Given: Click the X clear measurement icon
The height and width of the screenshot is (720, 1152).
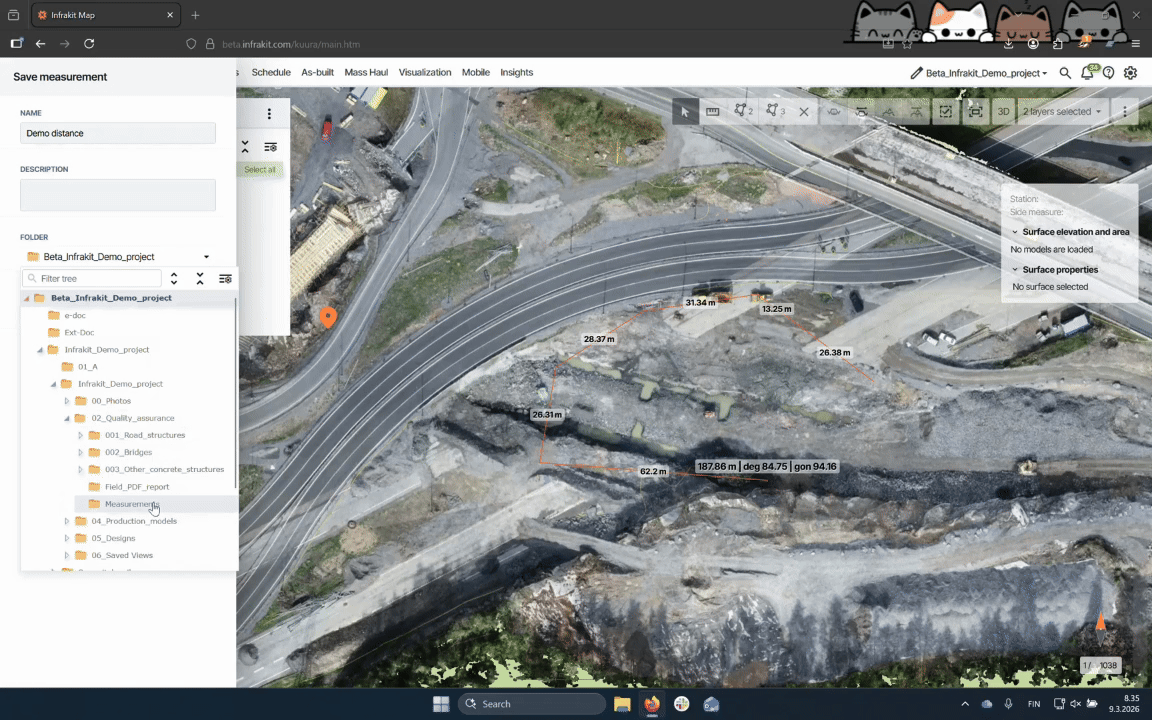Looking at the screenshot, I should coord(803,112).
